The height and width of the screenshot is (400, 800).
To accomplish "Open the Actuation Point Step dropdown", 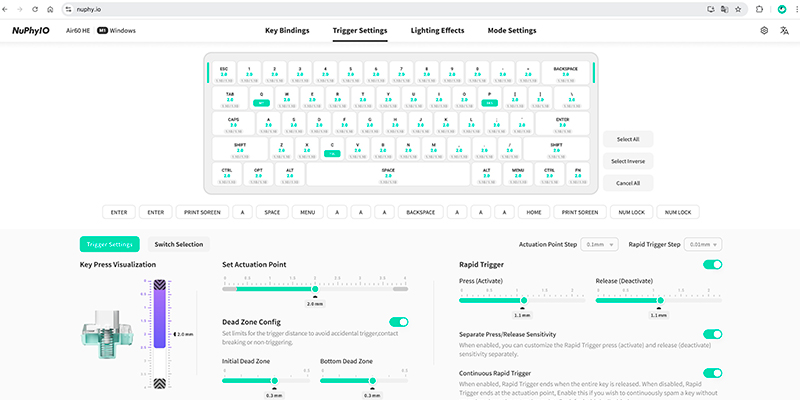I will pos(599,244).
